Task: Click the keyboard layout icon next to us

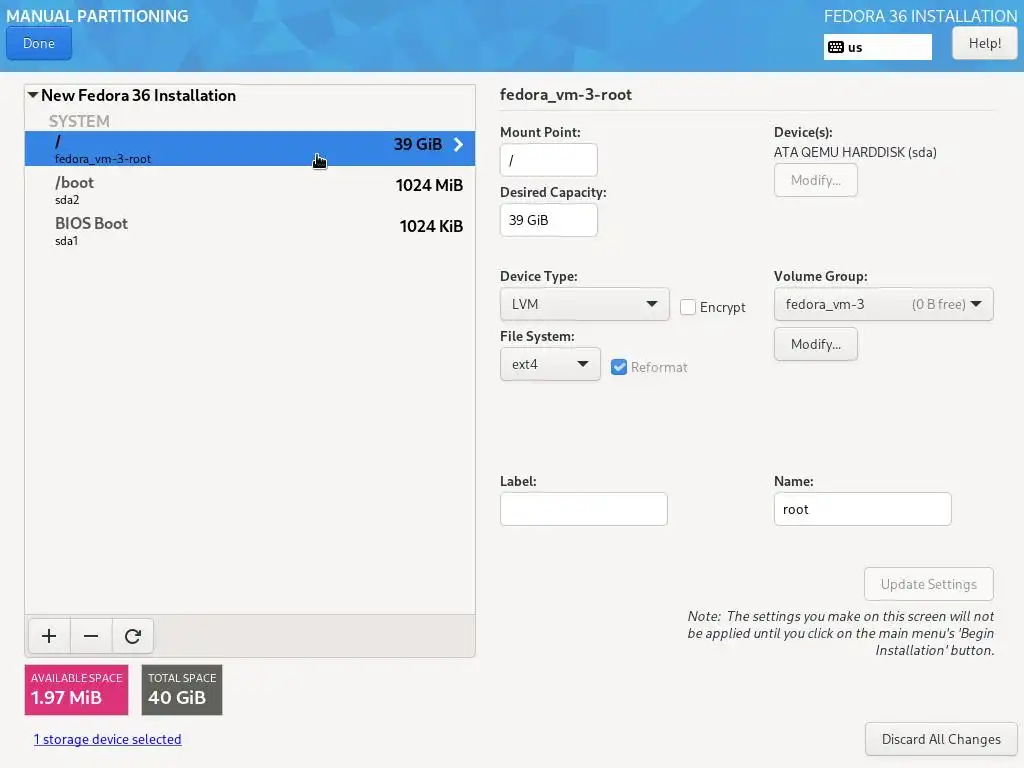Action: click(x=835, y=47)
